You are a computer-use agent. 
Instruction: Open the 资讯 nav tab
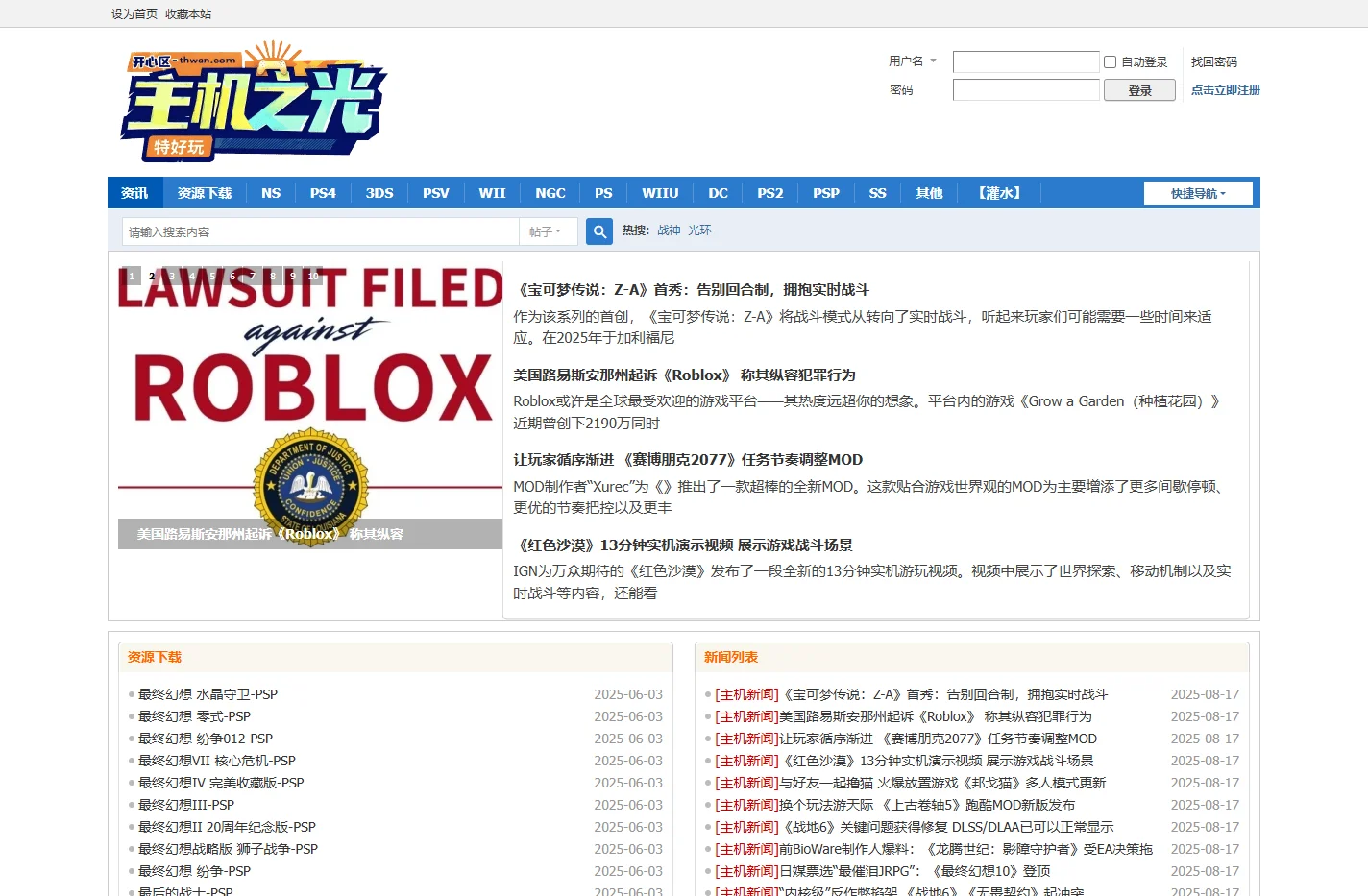tap(134, 193)
